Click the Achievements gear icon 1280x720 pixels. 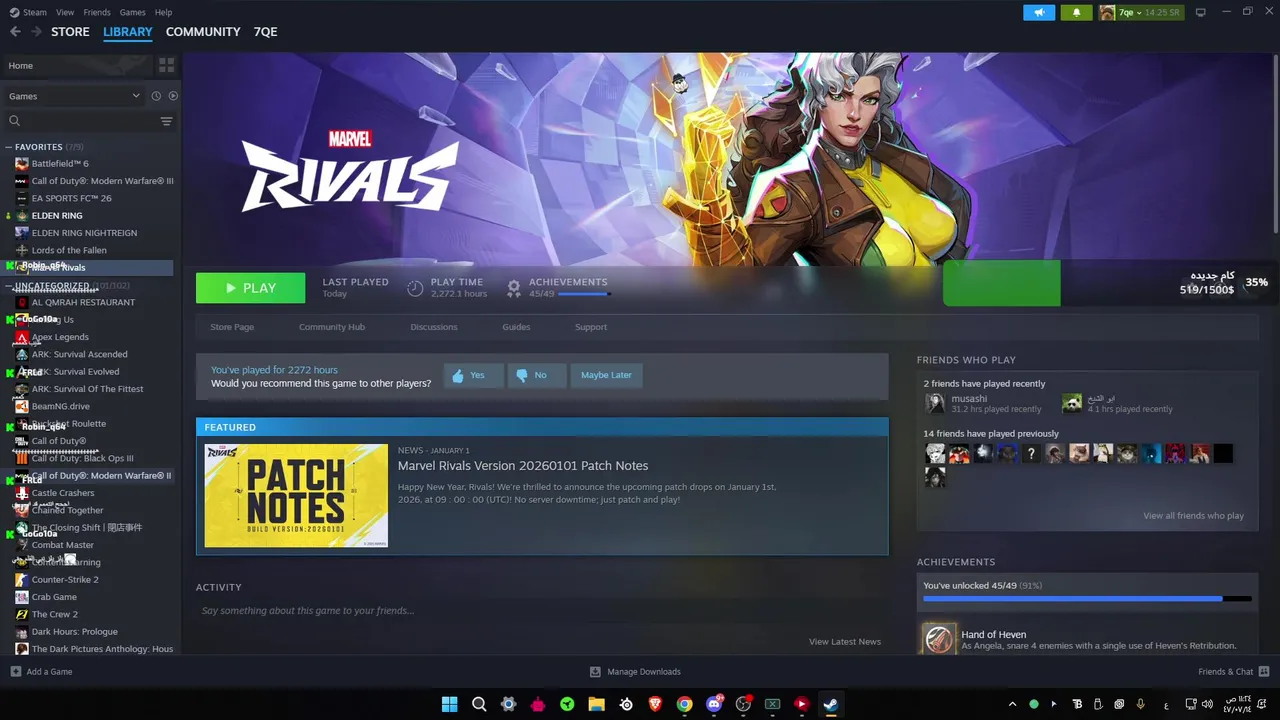click(513, 288)
